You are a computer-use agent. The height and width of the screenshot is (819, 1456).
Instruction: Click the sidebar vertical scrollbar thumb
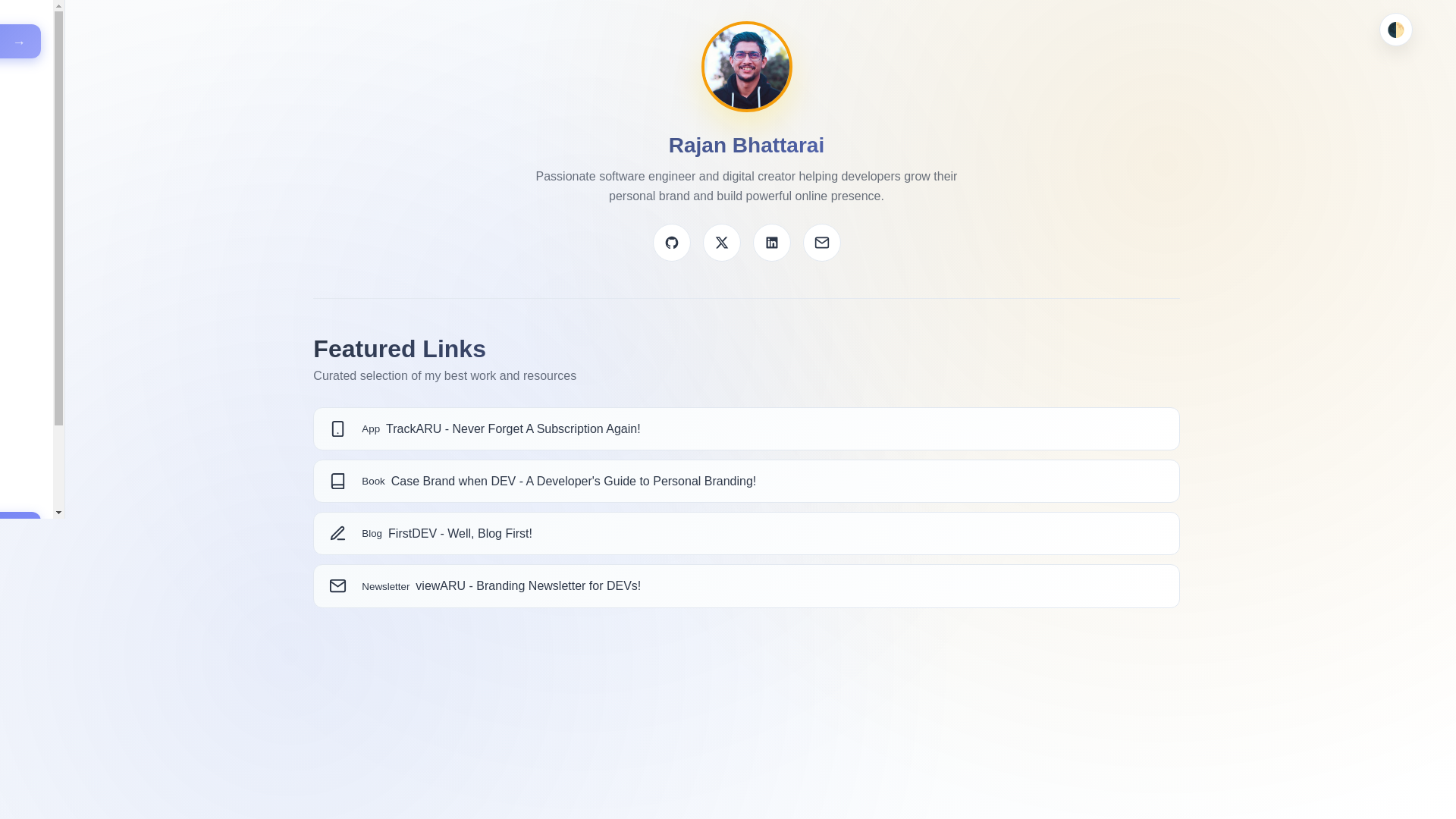click(58, 218)
